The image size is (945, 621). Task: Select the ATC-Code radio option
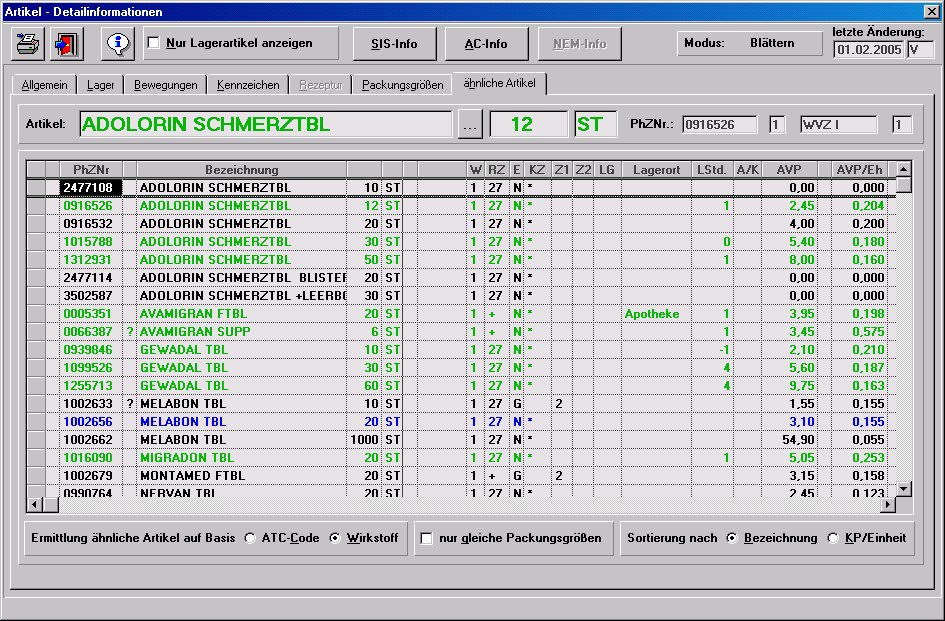[x=249, y=538]
